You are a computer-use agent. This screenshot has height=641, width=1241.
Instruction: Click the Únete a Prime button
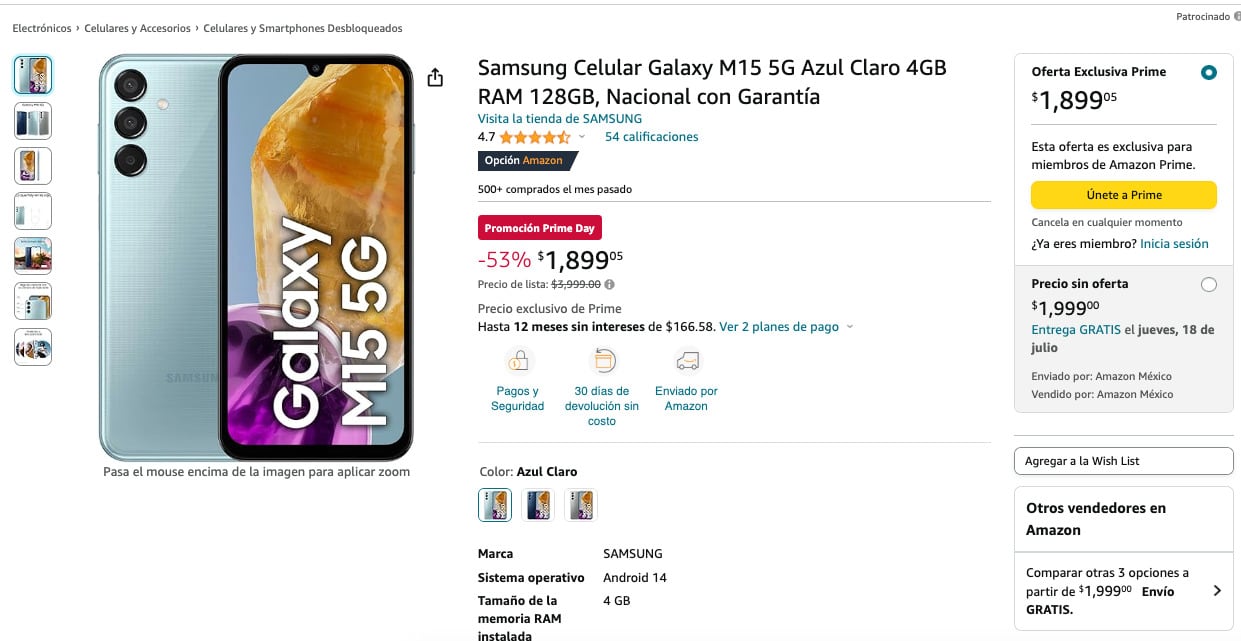point(1124,195)
